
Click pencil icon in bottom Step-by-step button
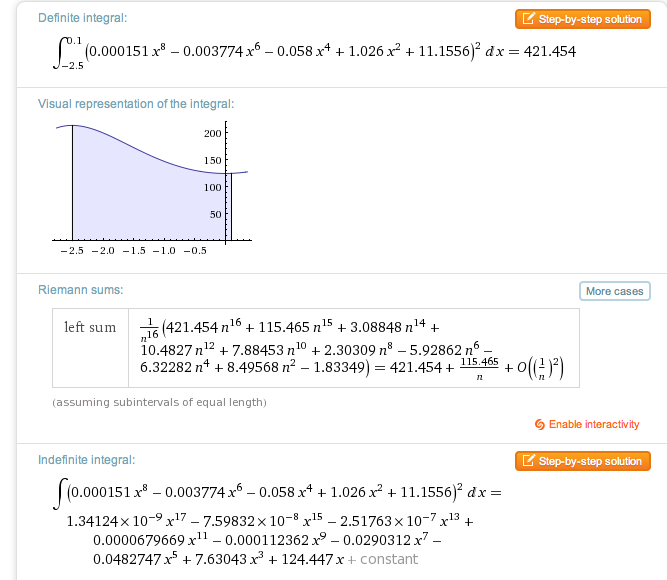click(528, 461)
